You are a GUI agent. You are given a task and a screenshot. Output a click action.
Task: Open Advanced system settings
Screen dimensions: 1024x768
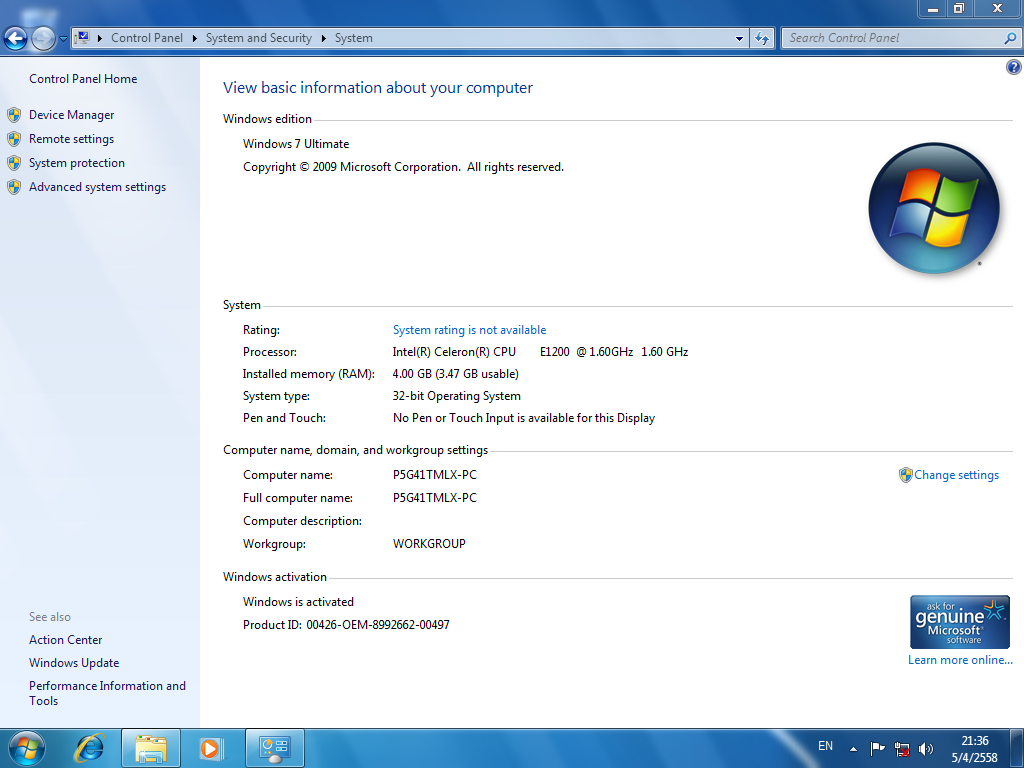[97, 187]
